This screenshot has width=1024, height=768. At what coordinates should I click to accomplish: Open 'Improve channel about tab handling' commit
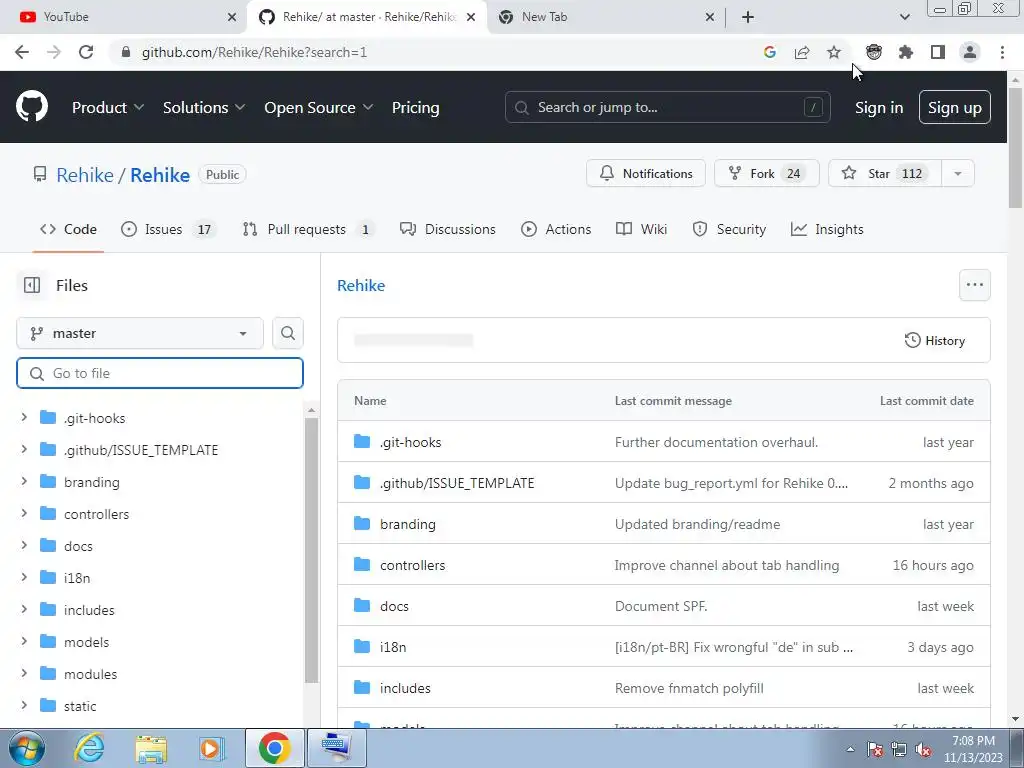click(x=727, y=566)
